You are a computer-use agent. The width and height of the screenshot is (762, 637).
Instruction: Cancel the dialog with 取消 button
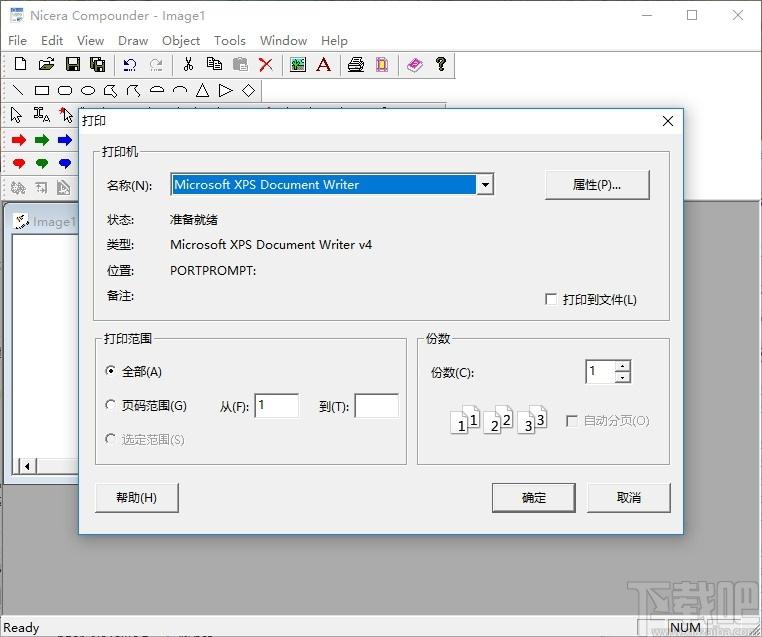pyautogui.click(x=628, y=498)
